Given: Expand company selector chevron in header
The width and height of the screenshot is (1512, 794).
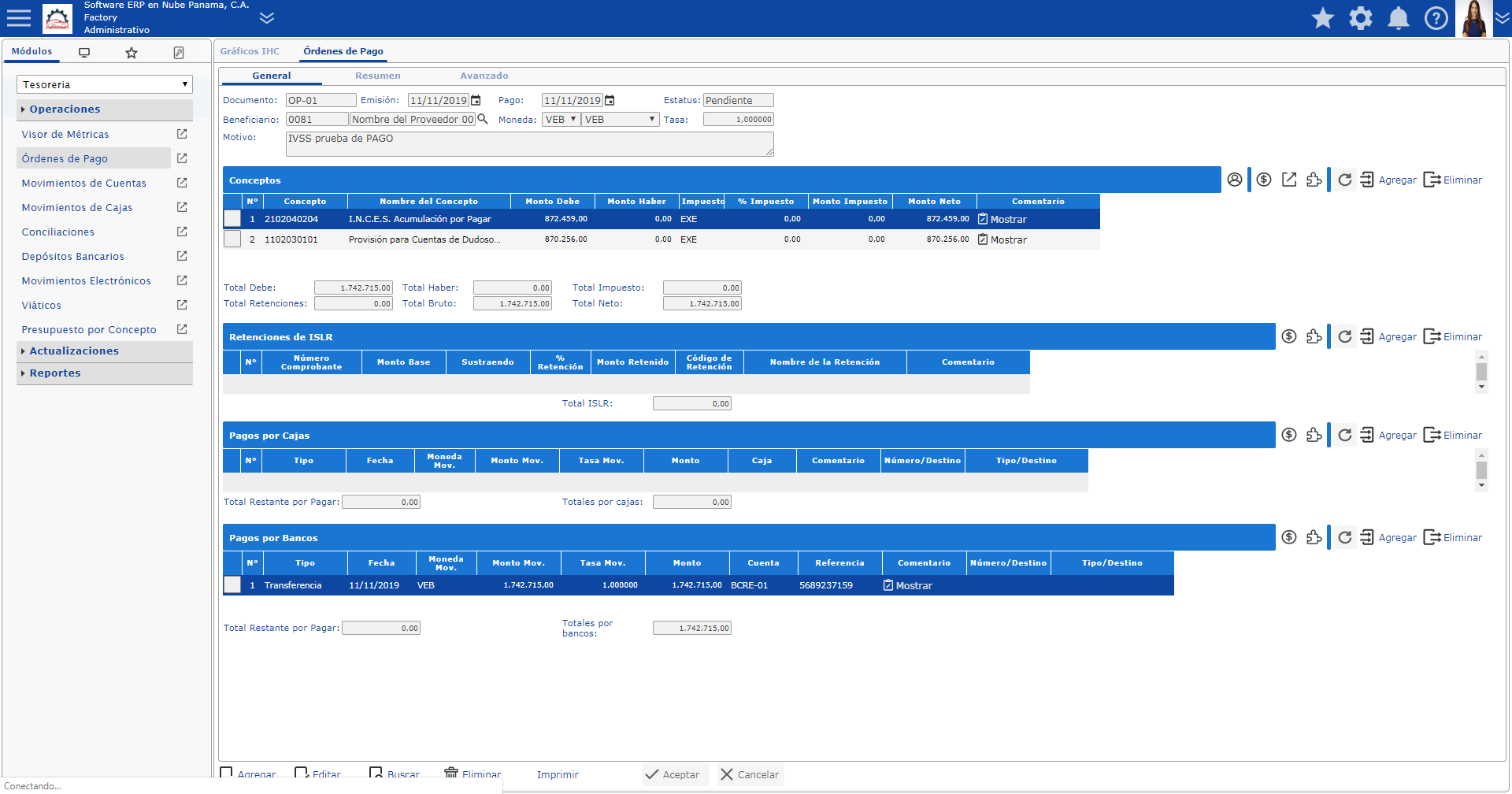Looking at the screenshot, I should pyautogui.click(x=267, y=18).
